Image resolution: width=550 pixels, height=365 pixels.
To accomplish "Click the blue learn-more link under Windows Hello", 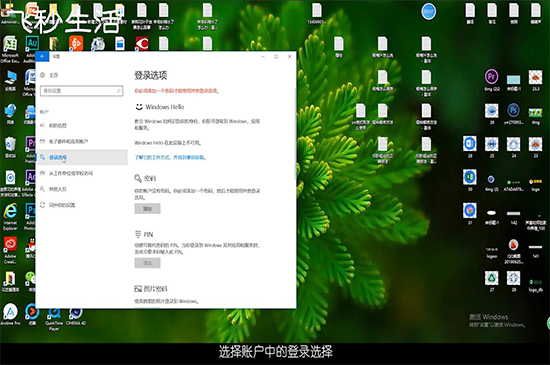I will click(x=170, y=157).
